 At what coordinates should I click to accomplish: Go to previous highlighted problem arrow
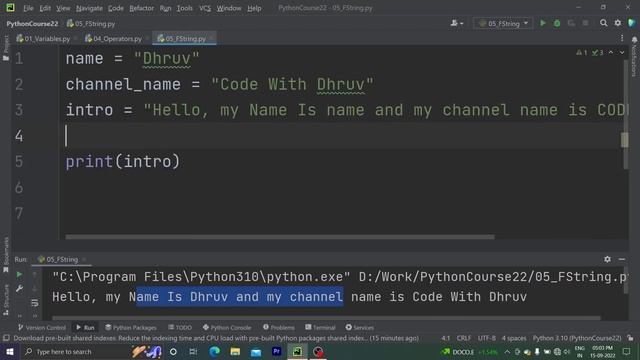point(611,53)
